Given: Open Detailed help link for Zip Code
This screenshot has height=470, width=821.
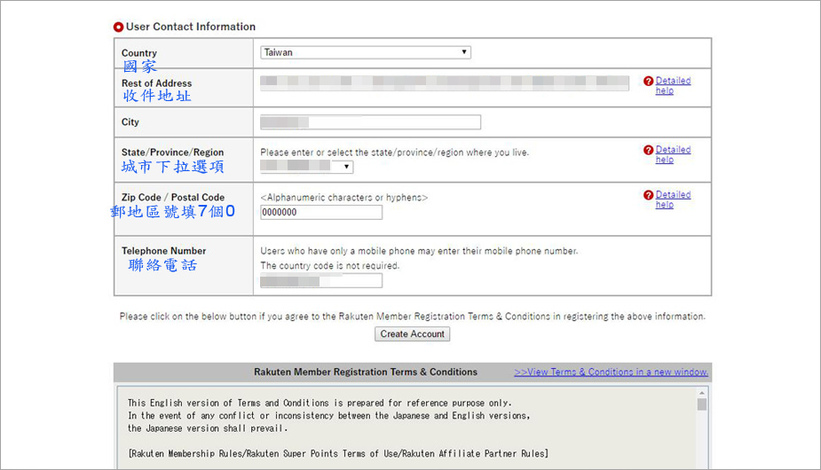Looking at the screenshot, I should [672, 200].
